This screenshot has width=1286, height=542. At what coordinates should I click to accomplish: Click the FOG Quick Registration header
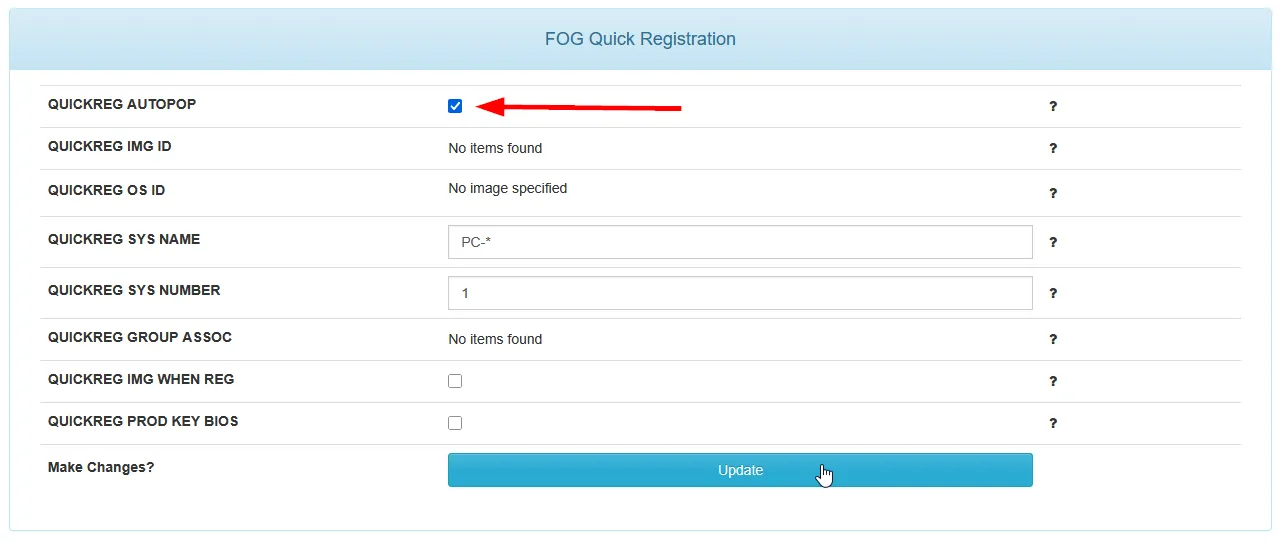tap(640, 40)
